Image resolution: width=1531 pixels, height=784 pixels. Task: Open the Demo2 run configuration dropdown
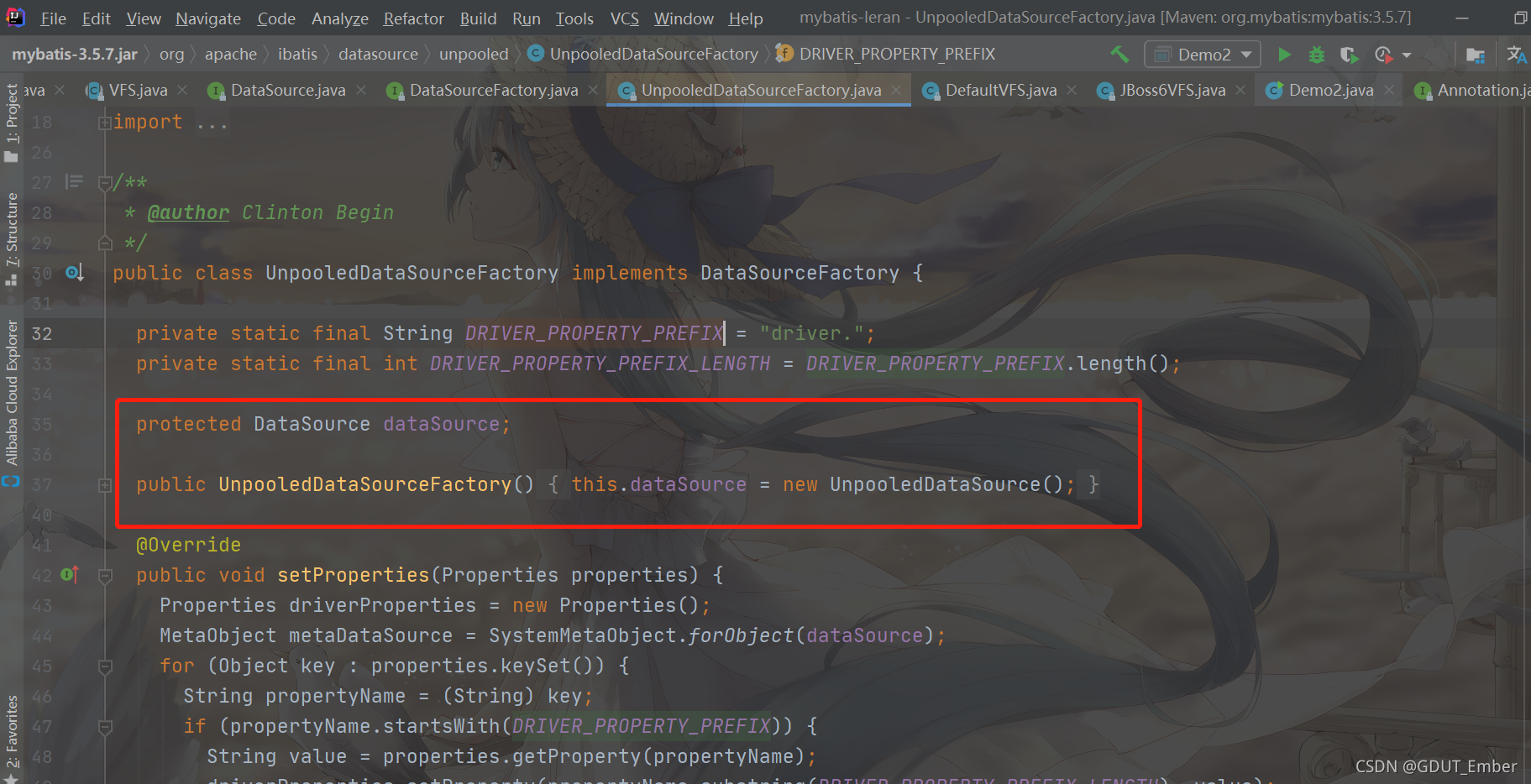[1203, 55]
